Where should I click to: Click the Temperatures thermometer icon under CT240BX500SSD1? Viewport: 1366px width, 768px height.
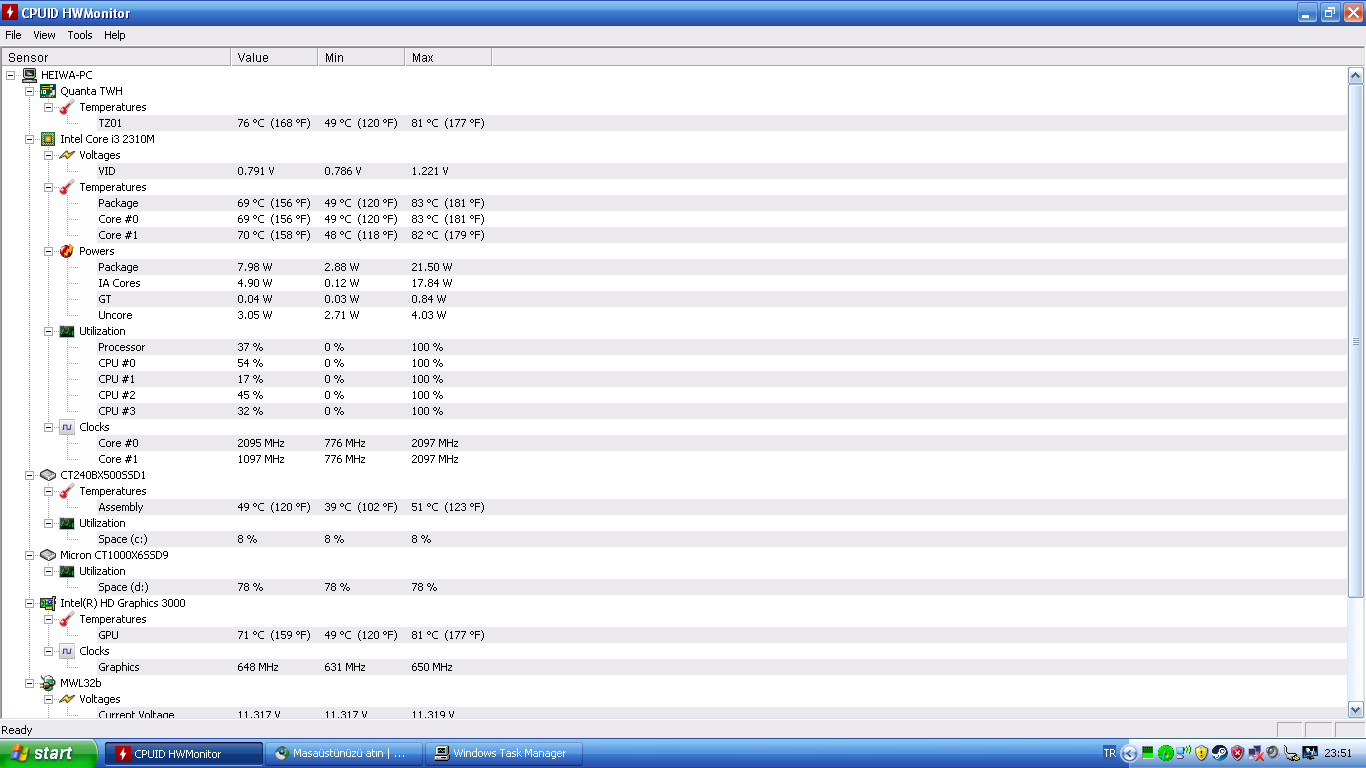point(67,491)
